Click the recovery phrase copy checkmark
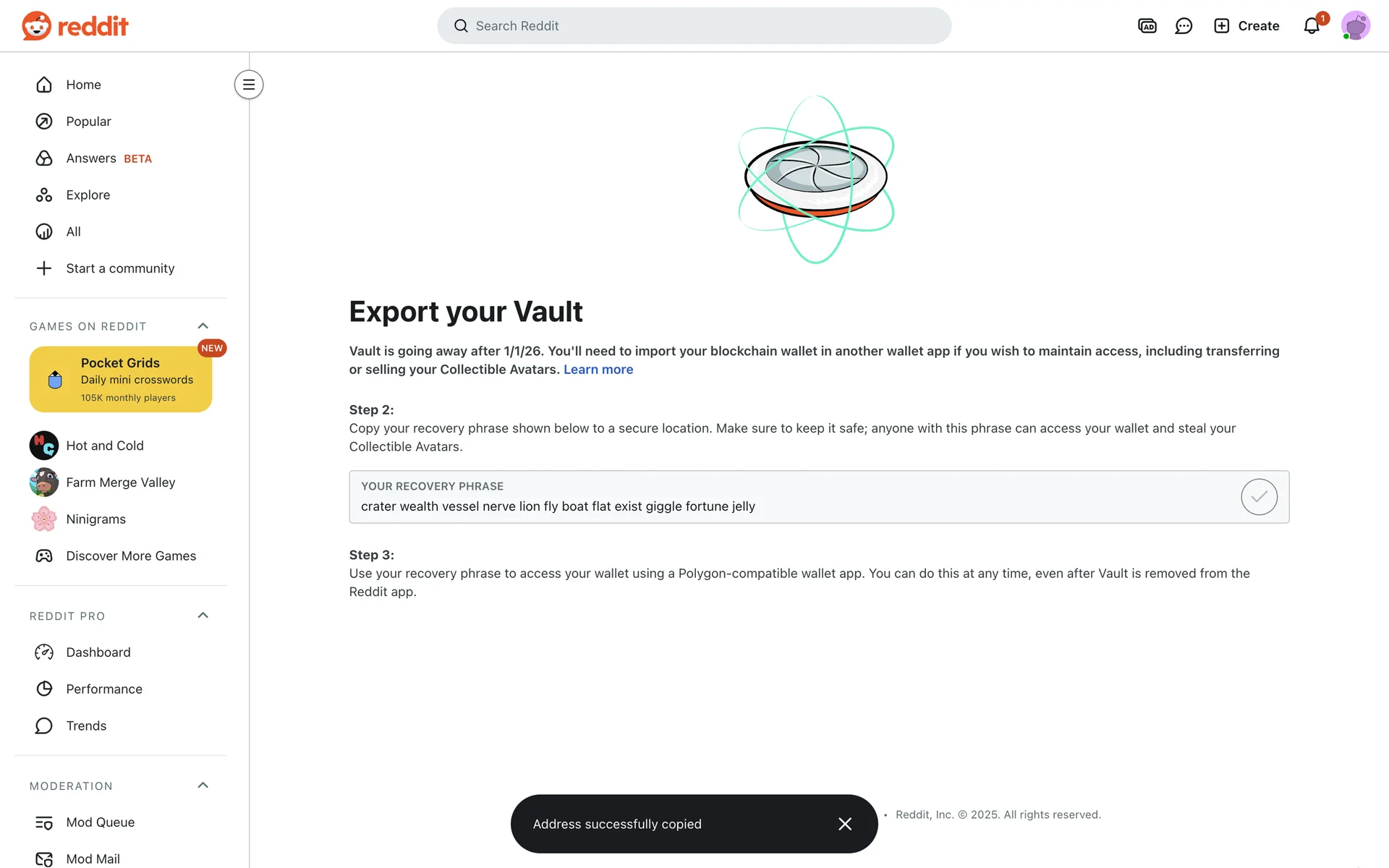Viewport: 1389px width, 868px height. 1259,497
